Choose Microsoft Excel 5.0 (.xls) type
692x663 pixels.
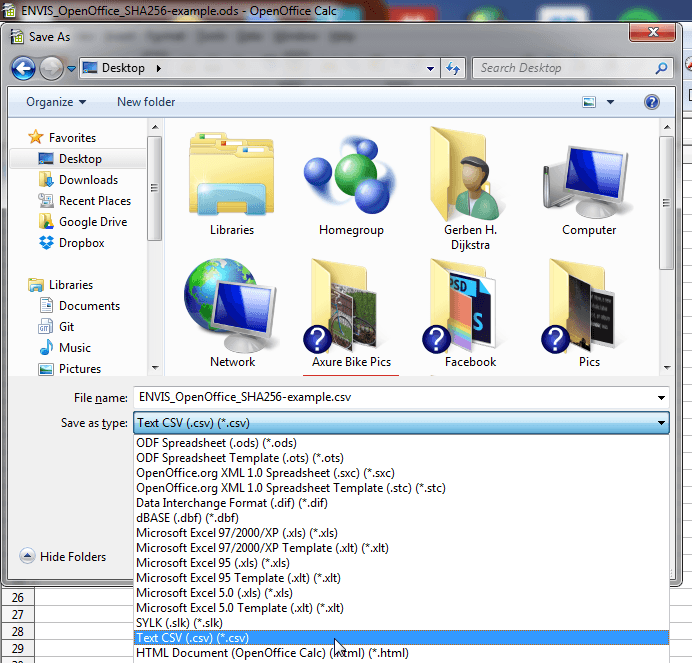point(401,593)
